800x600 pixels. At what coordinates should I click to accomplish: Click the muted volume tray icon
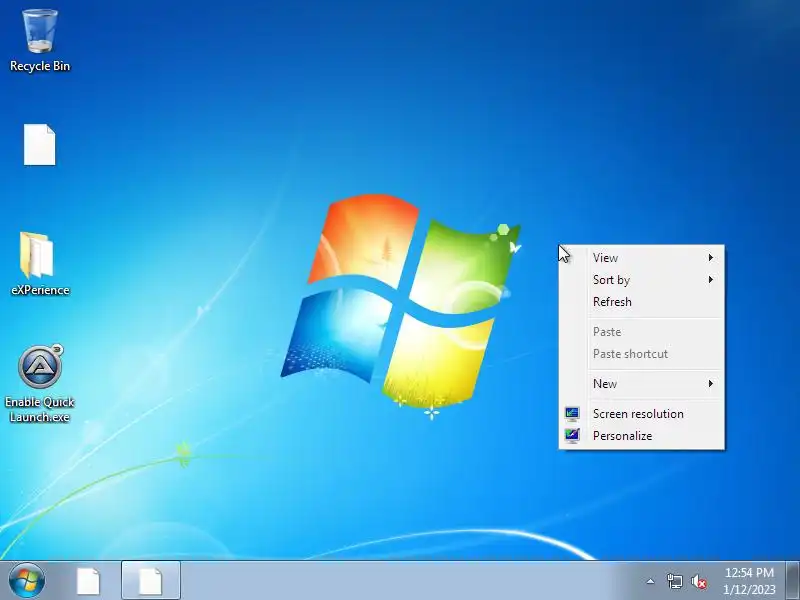click(x=699, y=581)
